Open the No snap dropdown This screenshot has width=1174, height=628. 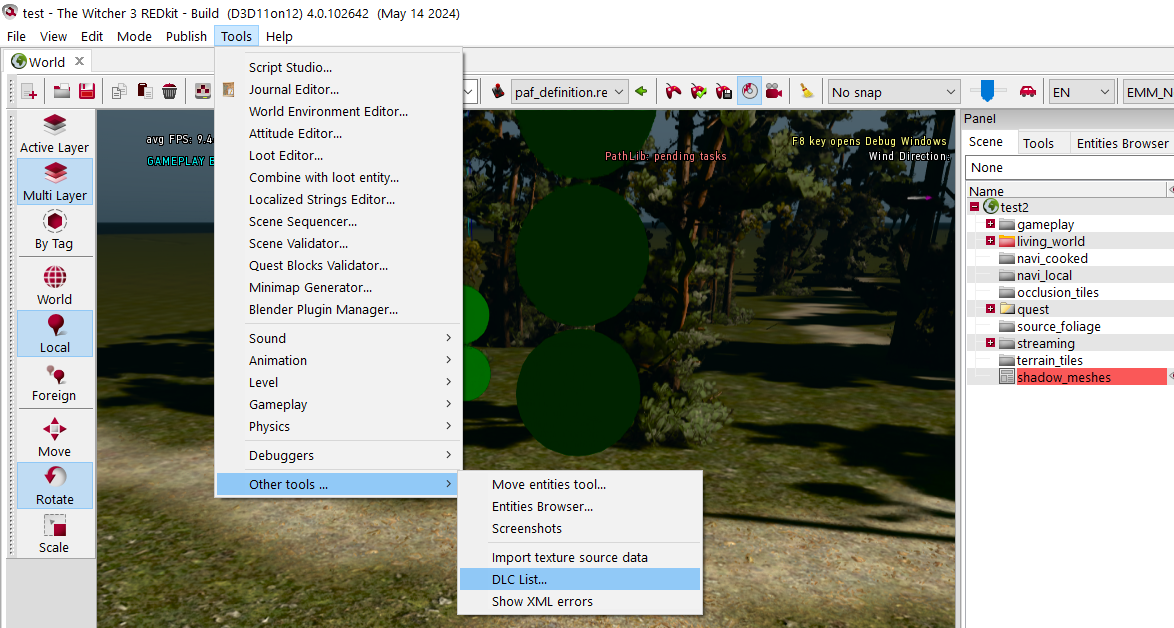point(894,92)
